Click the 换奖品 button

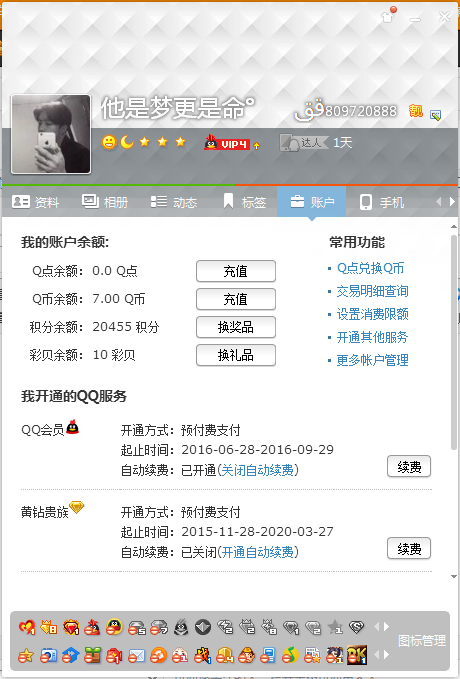click(x=236, y=327)
